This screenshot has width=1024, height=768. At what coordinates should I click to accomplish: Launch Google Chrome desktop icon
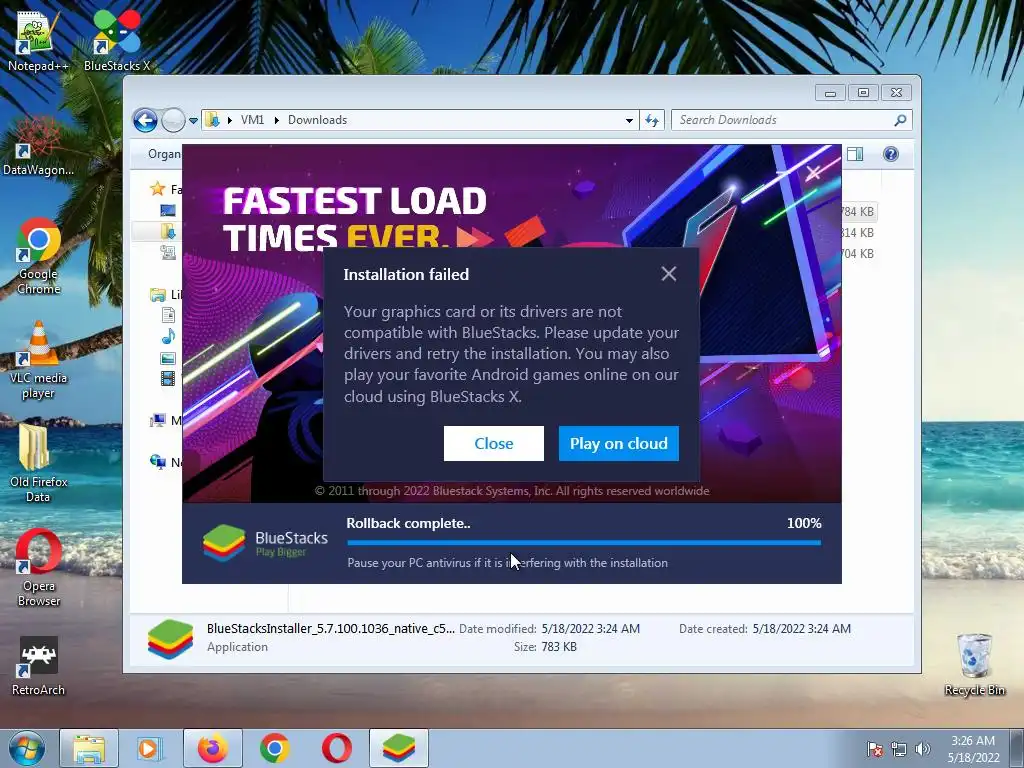38,257
